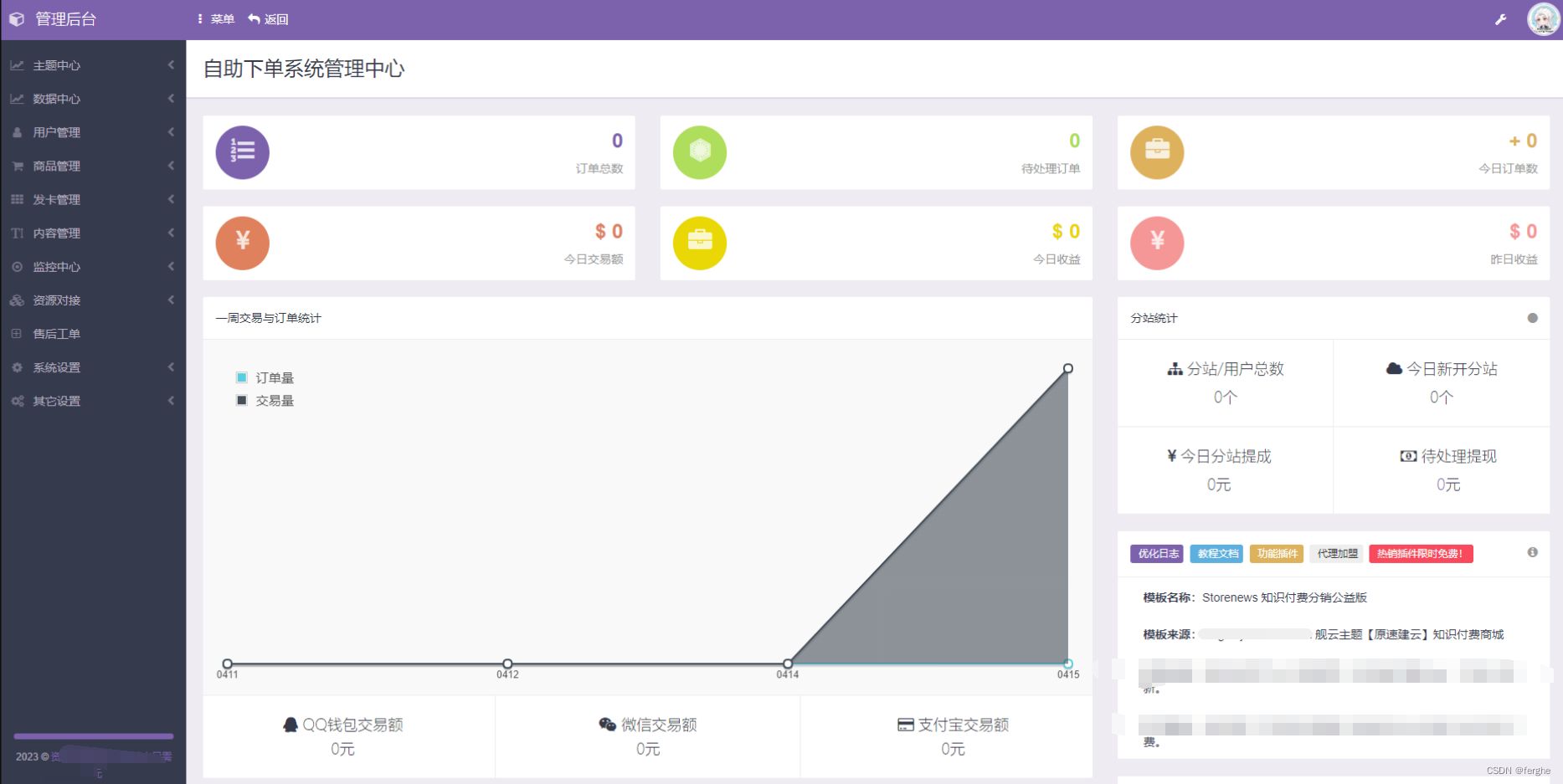Click the info icon in the plugin panel
The image size is (1563, 784).
click(x=1533, y=552)
